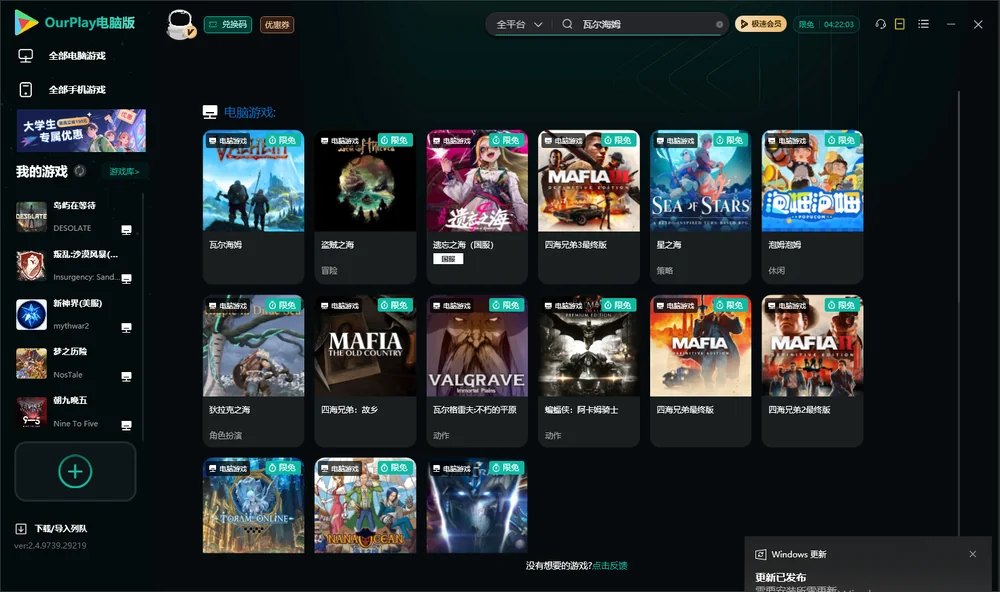Open the 星之海 Sea of Stars card

(700, 207)
